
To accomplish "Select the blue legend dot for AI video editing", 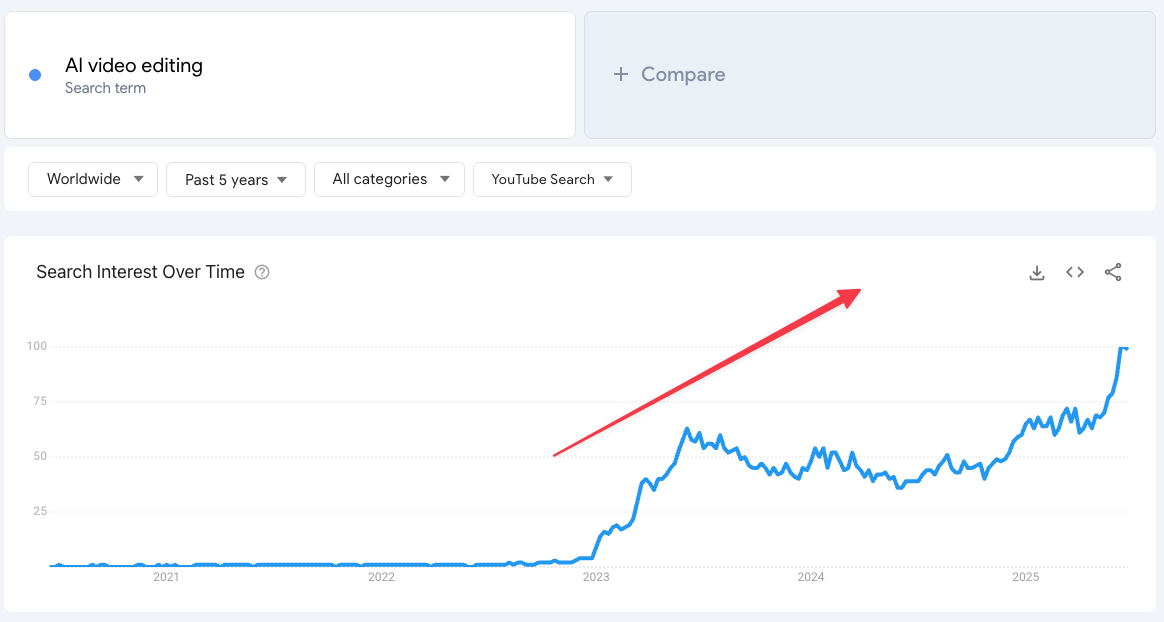I will pos(33,75).
